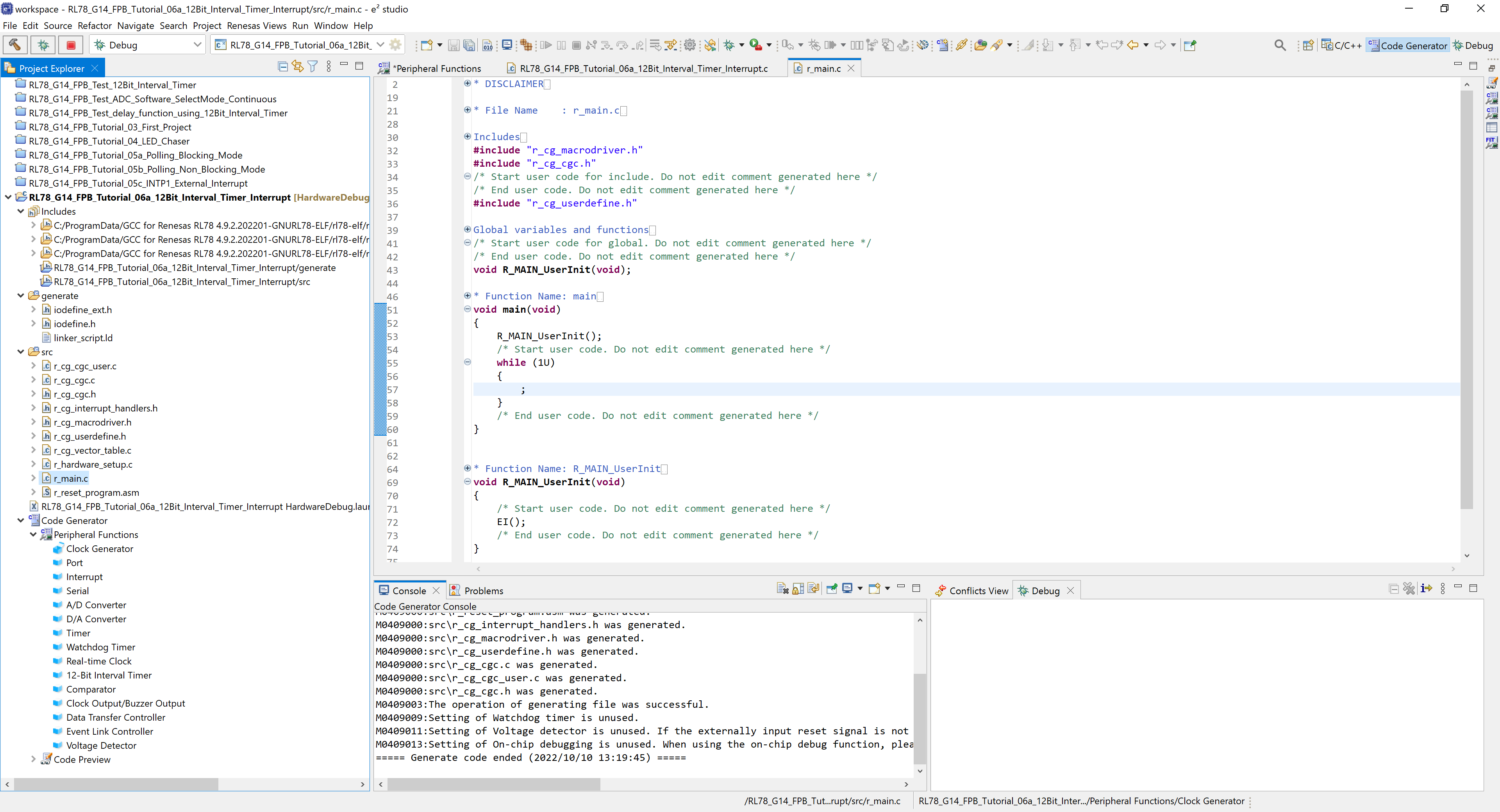Toggle Word Wrap in Console
This screenshot has height=812, width=1500.
coord(813,588)
